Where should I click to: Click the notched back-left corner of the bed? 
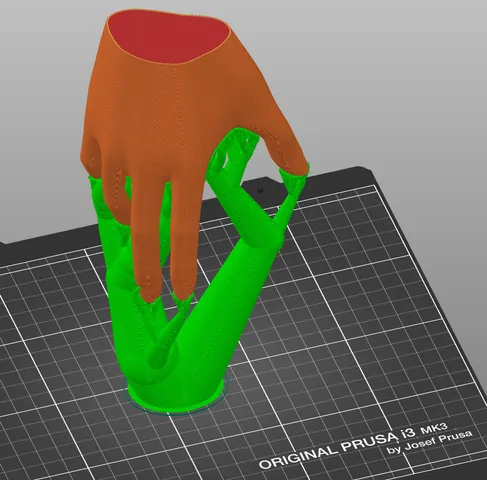click(x=7, y=247)
